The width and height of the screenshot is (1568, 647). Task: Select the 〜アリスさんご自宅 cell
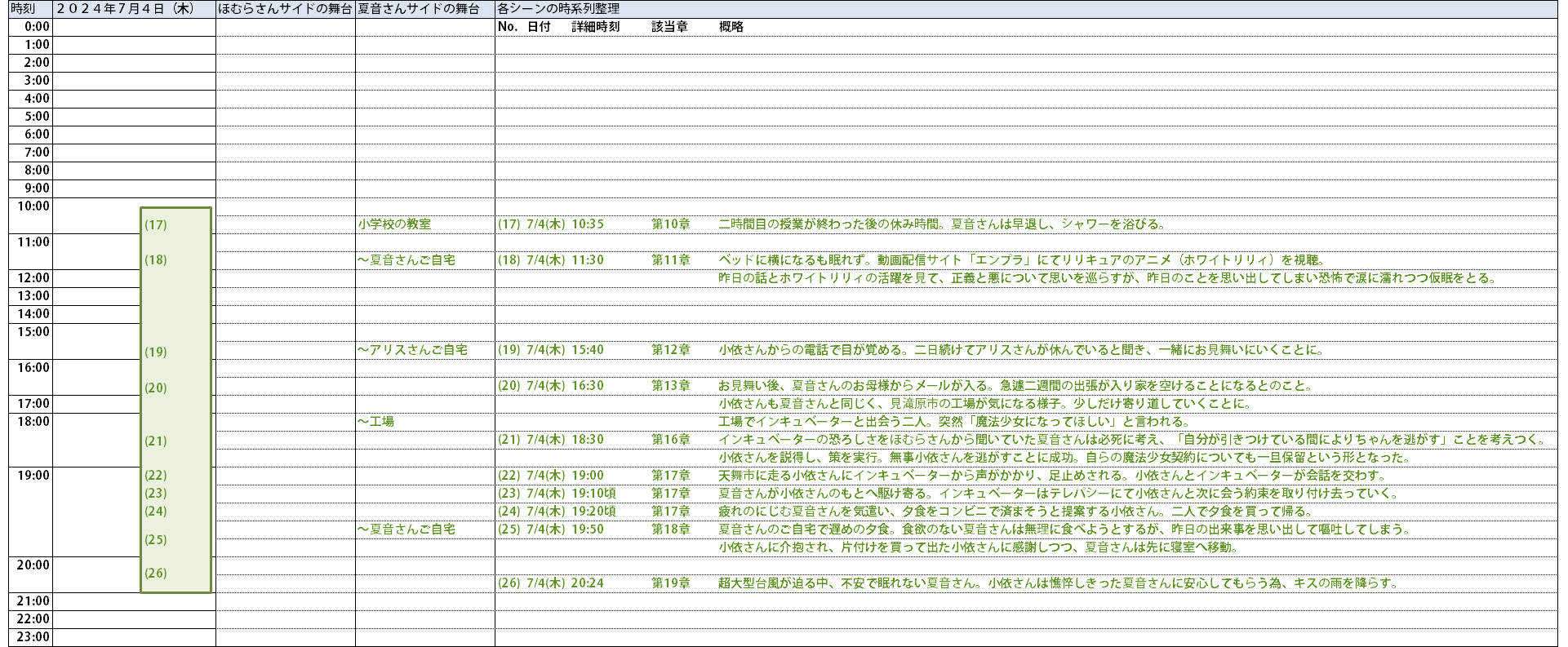click(x=412, y=350)
